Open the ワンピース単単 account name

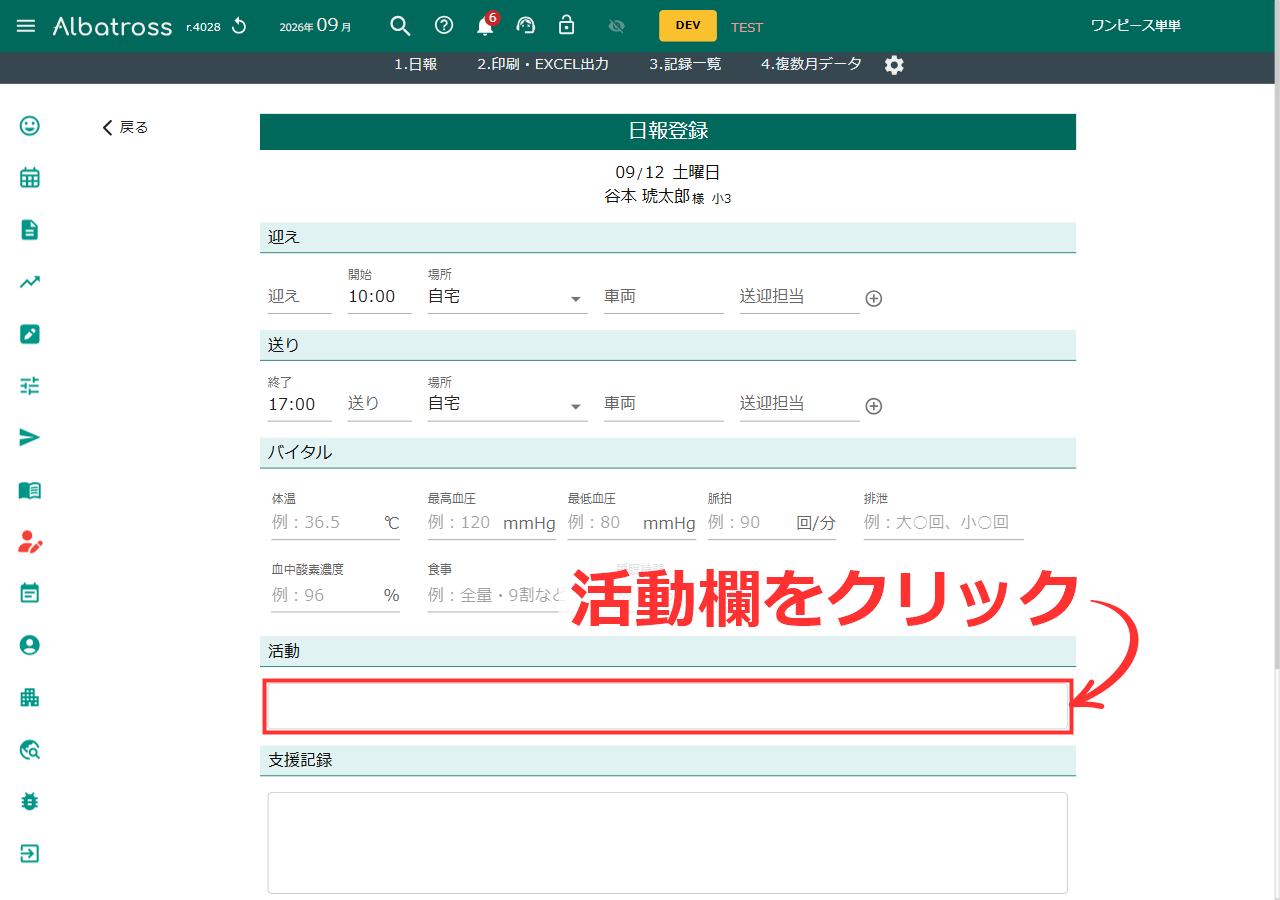pyautogui.click(x=1135, y=26)
